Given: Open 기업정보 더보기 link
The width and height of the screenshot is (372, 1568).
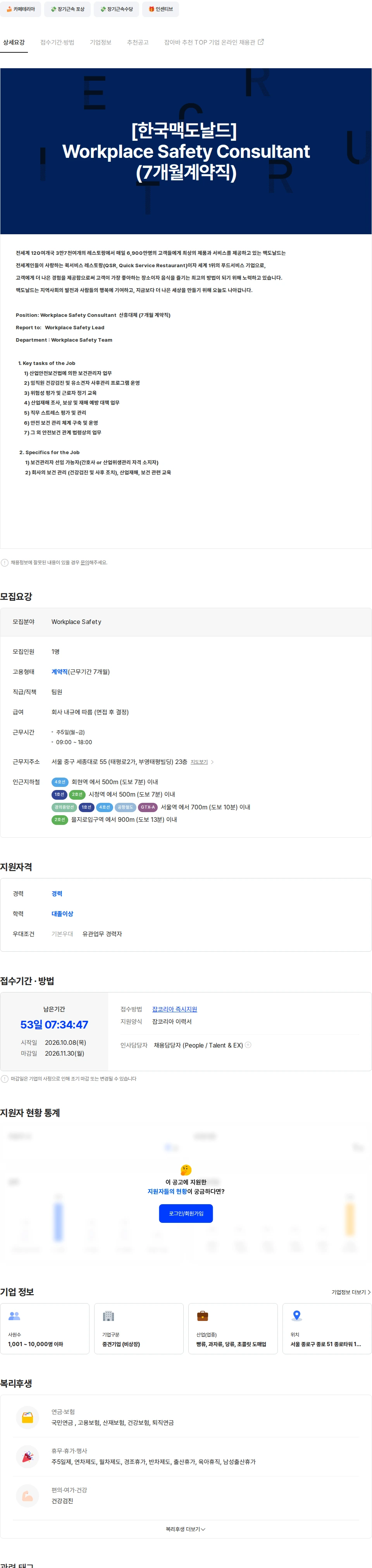Looking at the screenshot, I should pos(351,1291).
